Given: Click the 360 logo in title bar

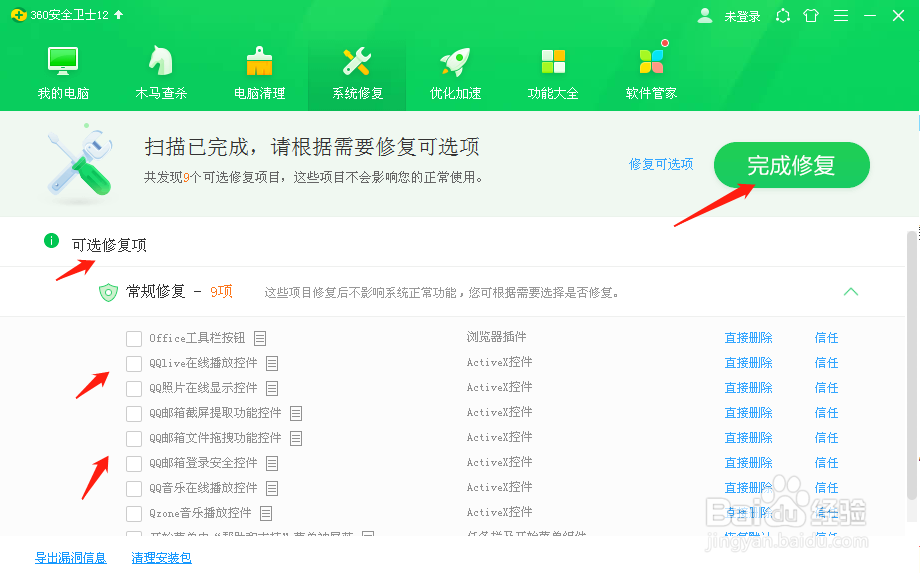Looking at the screenshot, I should (18, 15).
